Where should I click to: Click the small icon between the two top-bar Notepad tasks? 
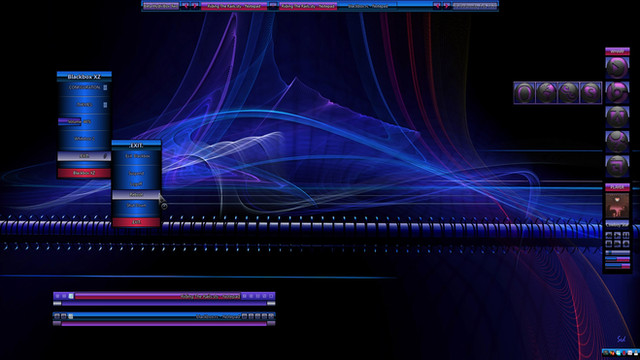pos(273,6)
